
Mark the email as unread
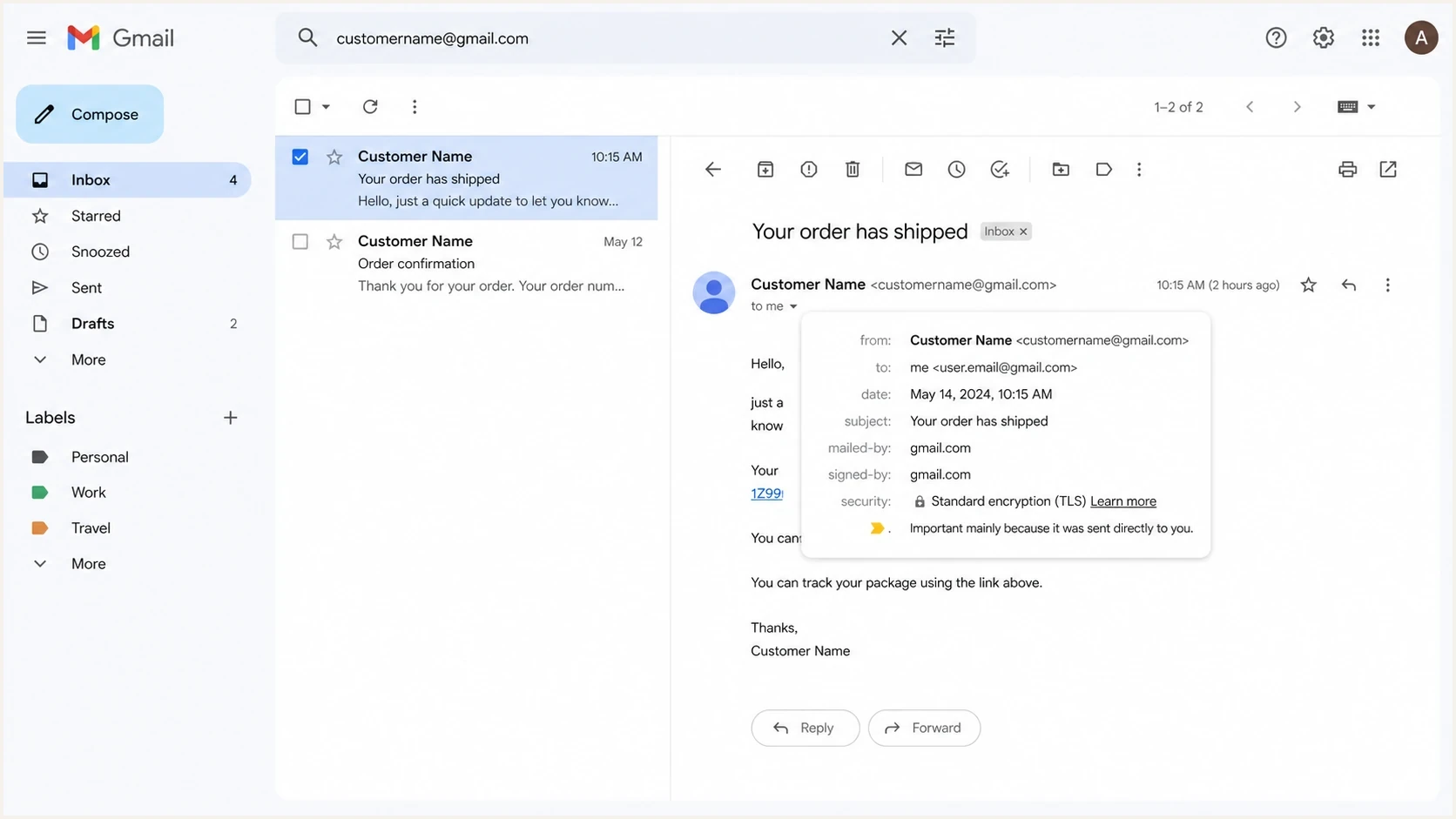913,169
